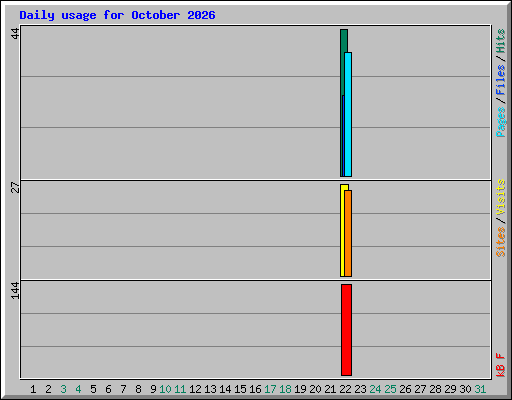
Task: Click day 14 on the date axis
Action: click(225, 389)
